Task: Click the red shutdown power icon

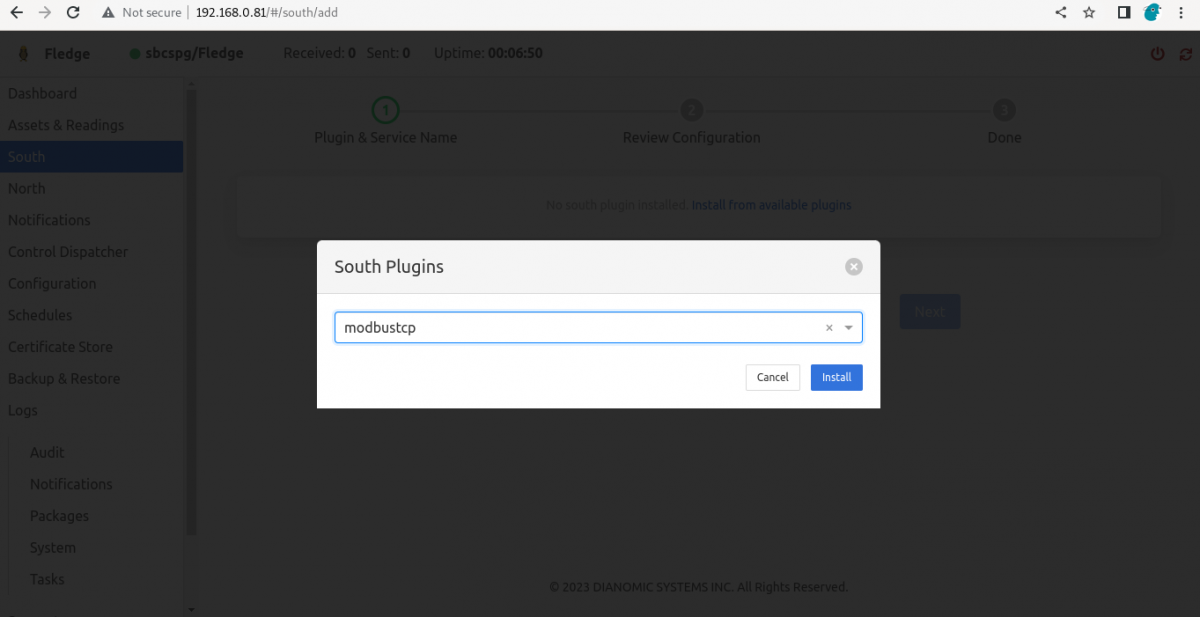Action: click(1158, 54)
